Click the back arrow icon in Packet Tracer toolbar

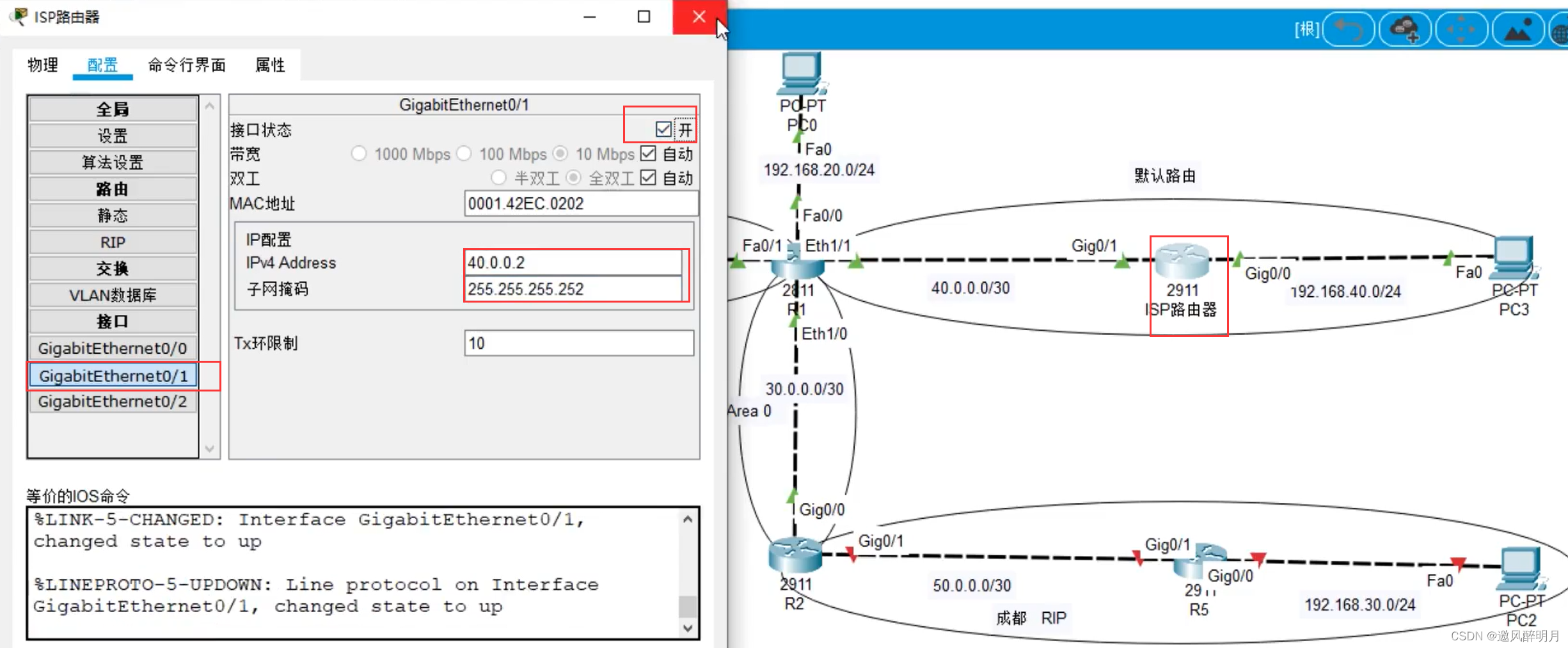1348,29
